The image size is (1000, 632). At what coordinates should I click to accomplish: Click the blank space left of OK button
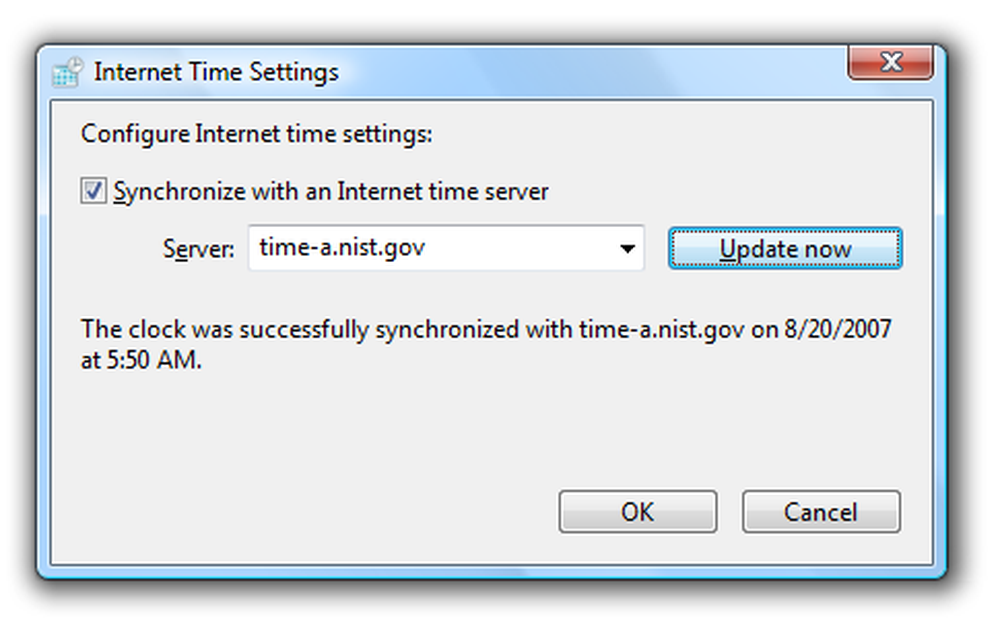tap(306, 511)
